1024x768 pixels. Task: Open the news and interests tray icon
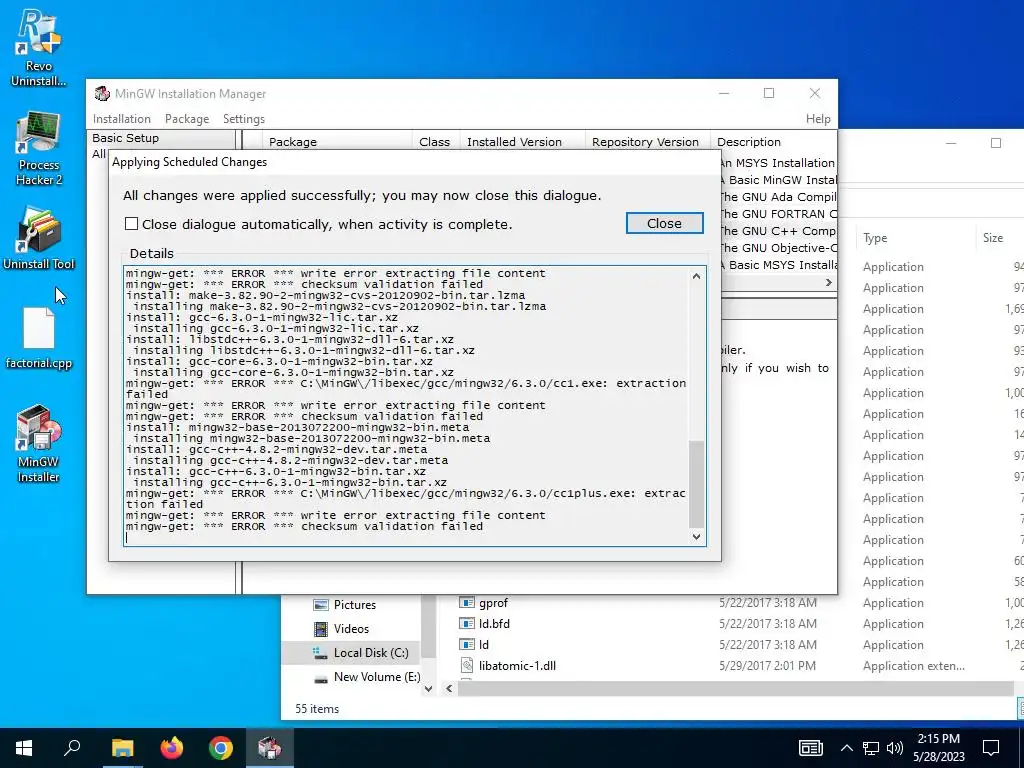pyautogui.click(x=810, y=748)
